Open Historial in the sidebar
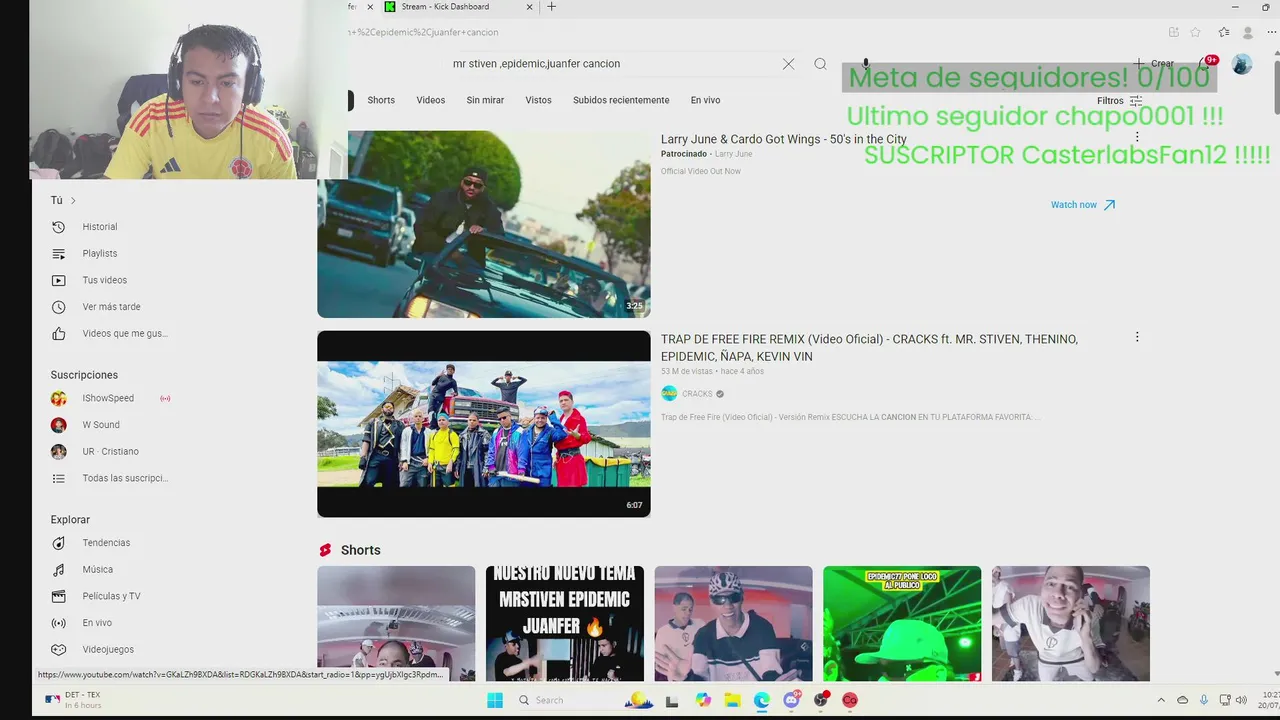Screen dimensions: 1280x720 click(x=99, y=227)
